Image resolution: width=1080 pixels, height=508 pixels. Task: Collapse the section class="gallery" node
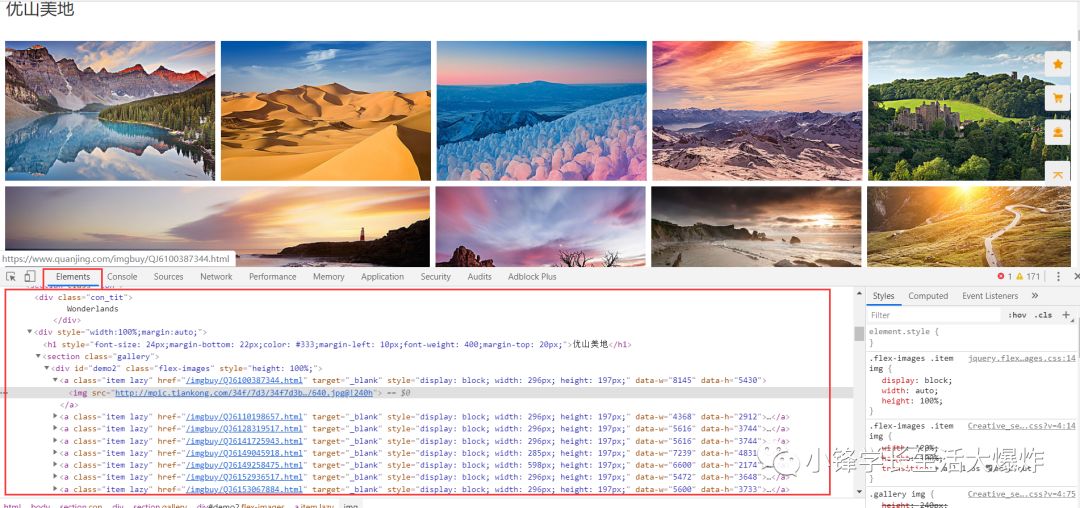pyautogui.click(x=39, y=357)
